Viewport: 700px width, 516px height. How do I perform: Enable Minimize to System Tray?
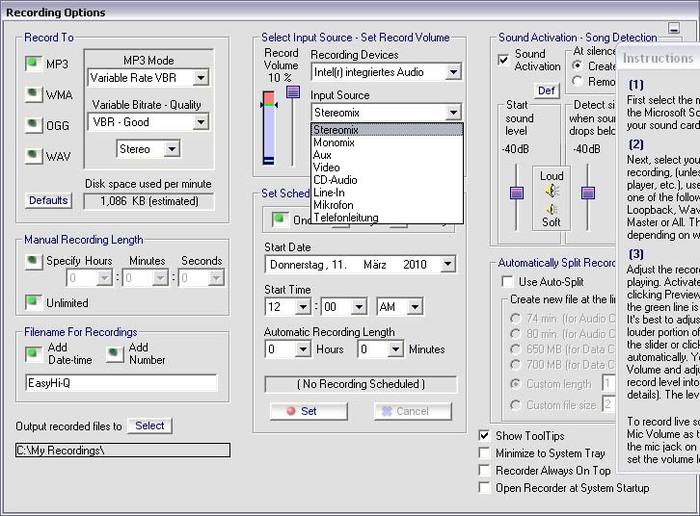tap(484, 453)
